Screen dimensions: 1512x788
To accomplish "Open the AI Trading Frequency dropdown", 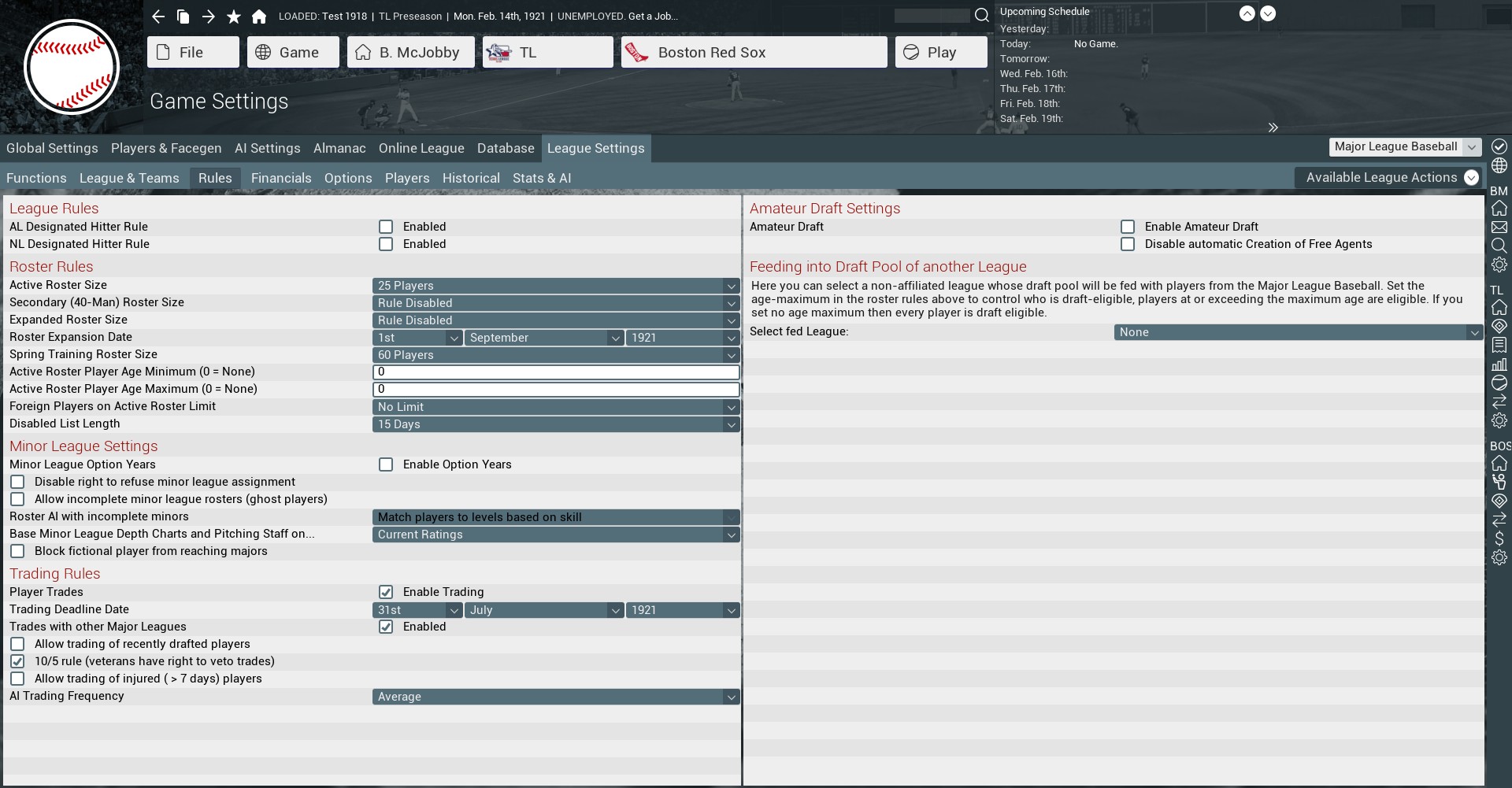I will 555,697.
